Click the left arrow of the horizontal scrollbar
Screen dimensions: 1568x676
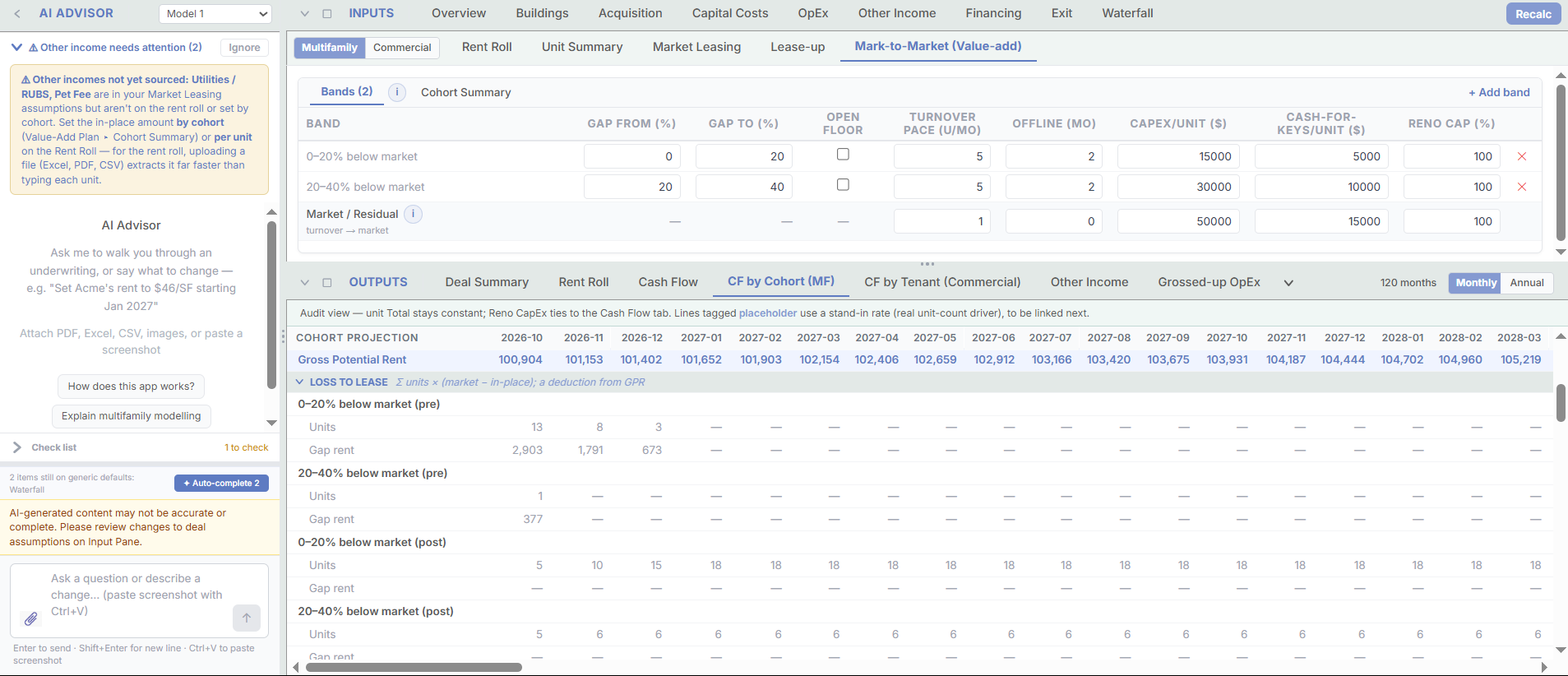[296, 667]
